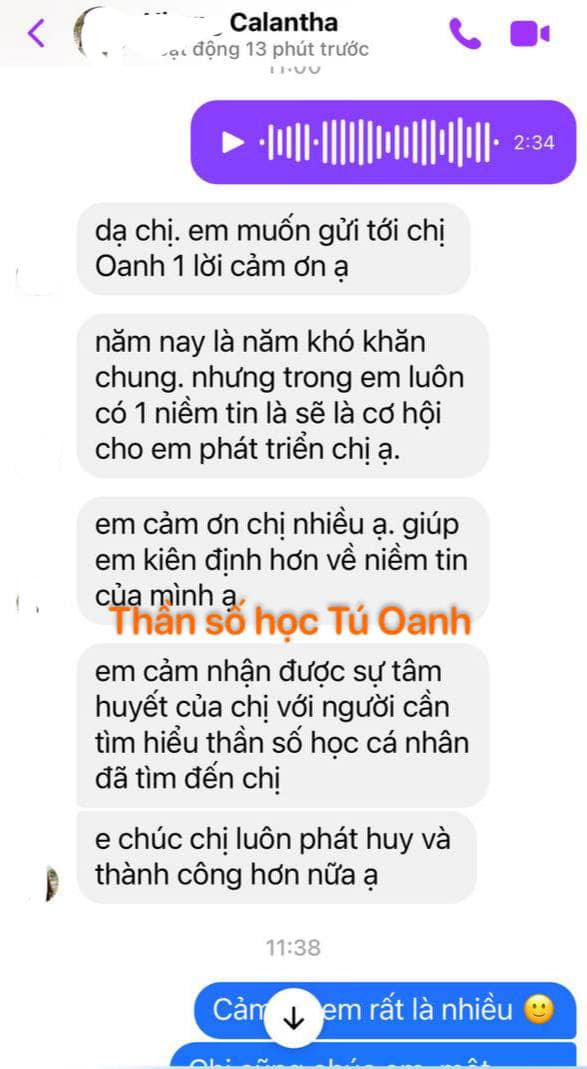Start a voice call with Calantha
Viewport: 587px width, 1069px height.
[465, 33]
